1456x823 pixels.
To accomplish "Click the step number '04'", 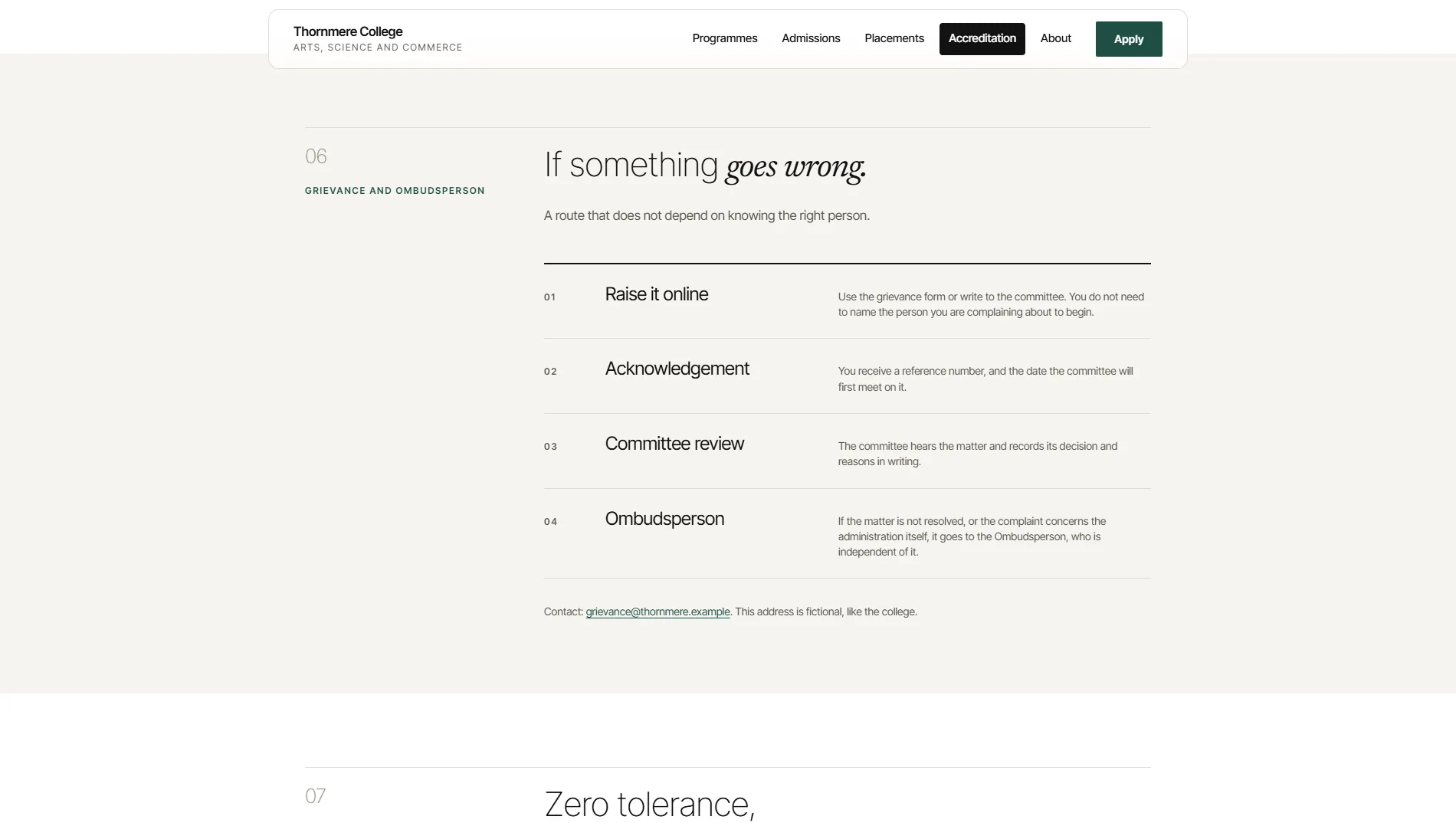I will (x=550, y=522).
